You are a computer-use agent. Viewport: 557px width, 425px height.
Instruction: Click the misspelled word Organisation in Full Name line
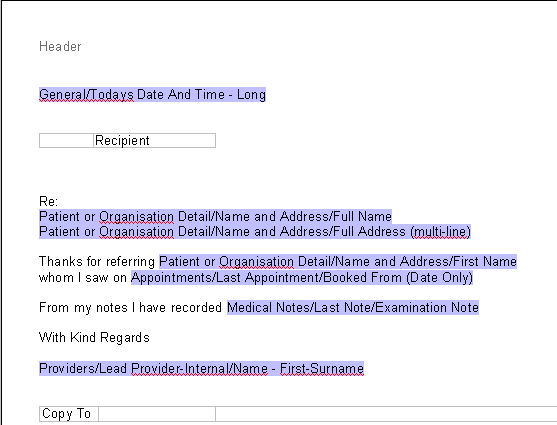pyautogui.click(x=136, y=217)
